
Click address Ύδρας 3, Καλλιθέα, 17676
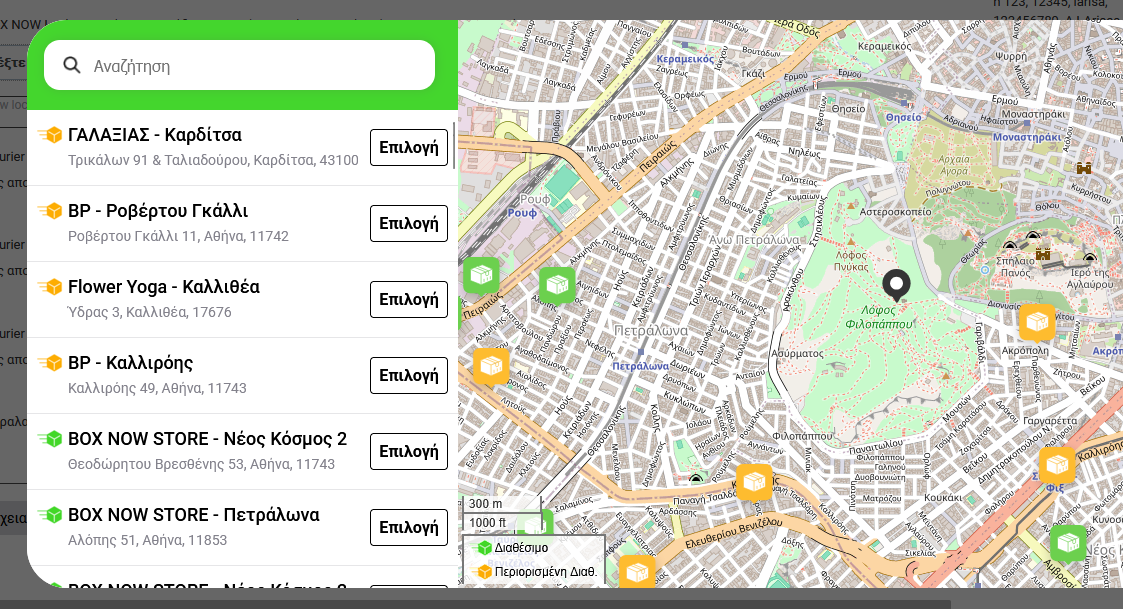tap(150, 312)
